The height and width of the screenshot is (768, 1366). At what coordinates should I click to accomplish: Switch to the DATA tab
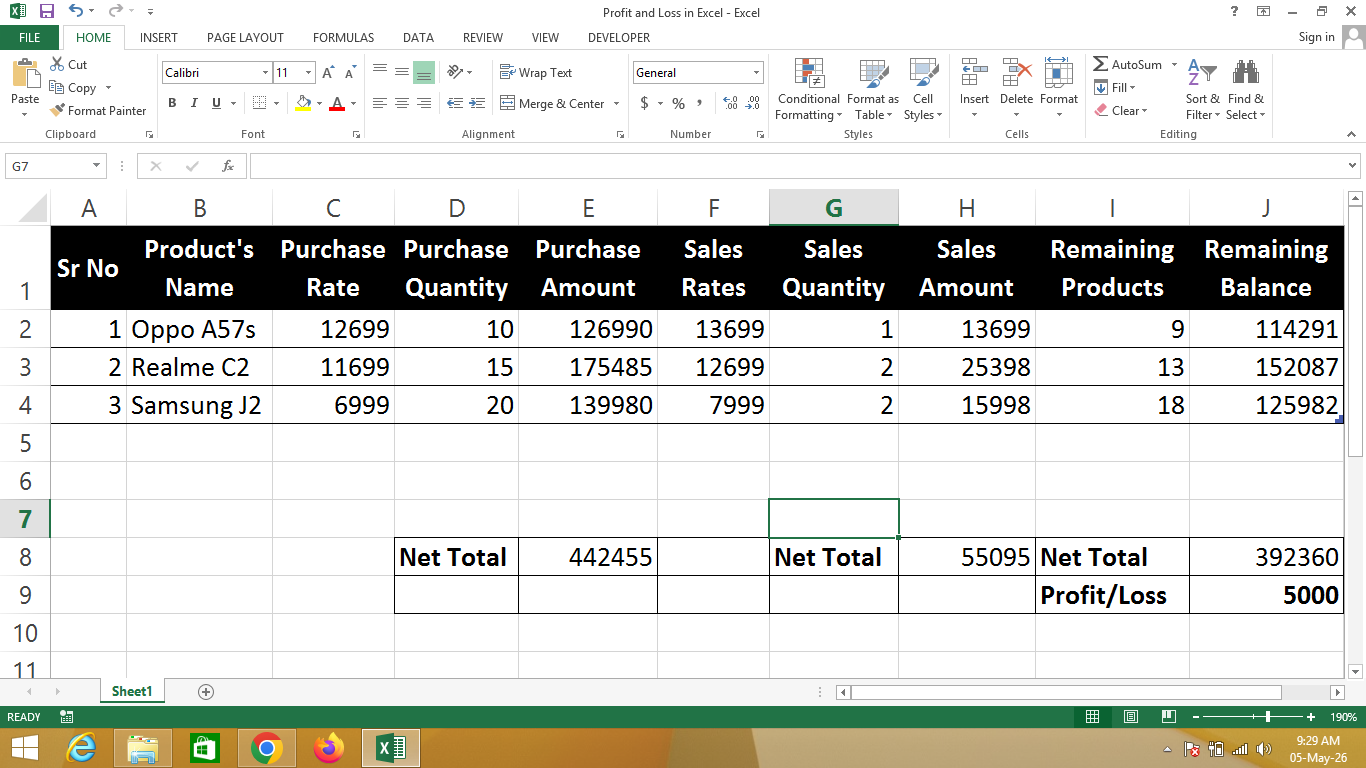[418, 37]
